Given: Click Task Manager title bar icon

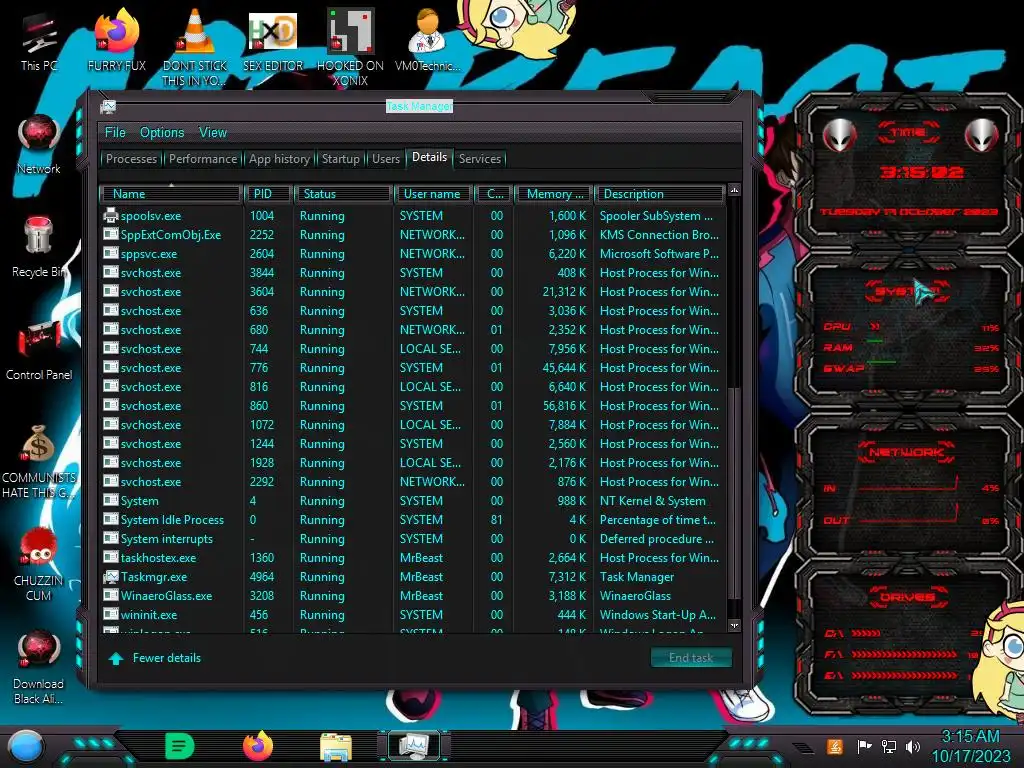Looking at the screenshot, I should coord(108,106).
